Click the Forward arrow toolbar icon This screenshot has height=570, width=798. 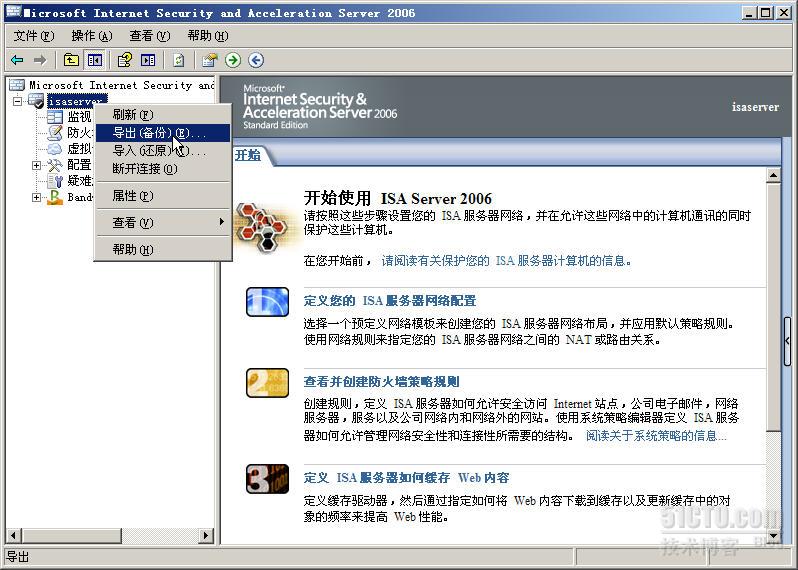[40, 61]
